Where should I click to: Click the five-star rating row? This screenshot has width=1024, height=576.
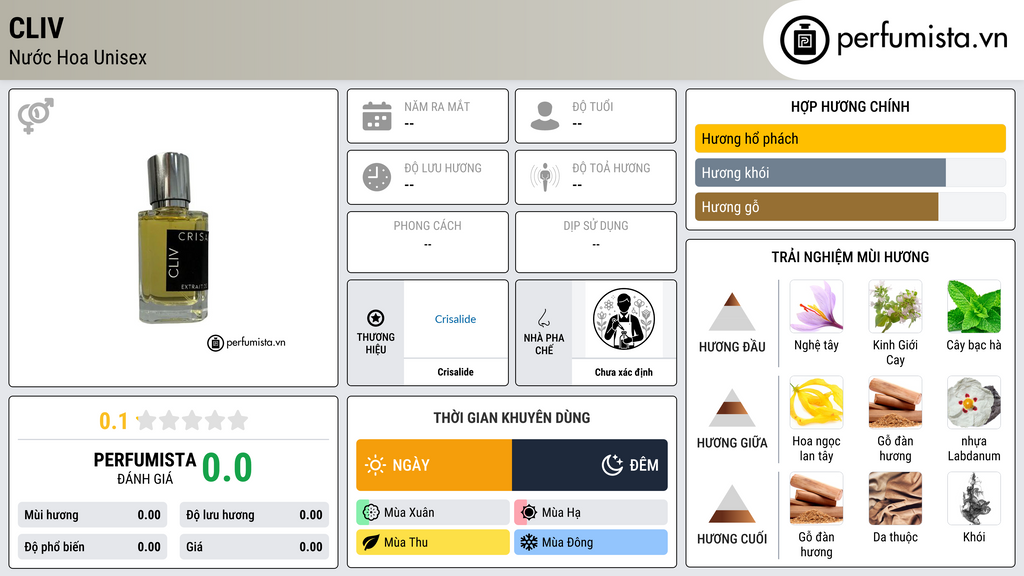coord(192,420)
